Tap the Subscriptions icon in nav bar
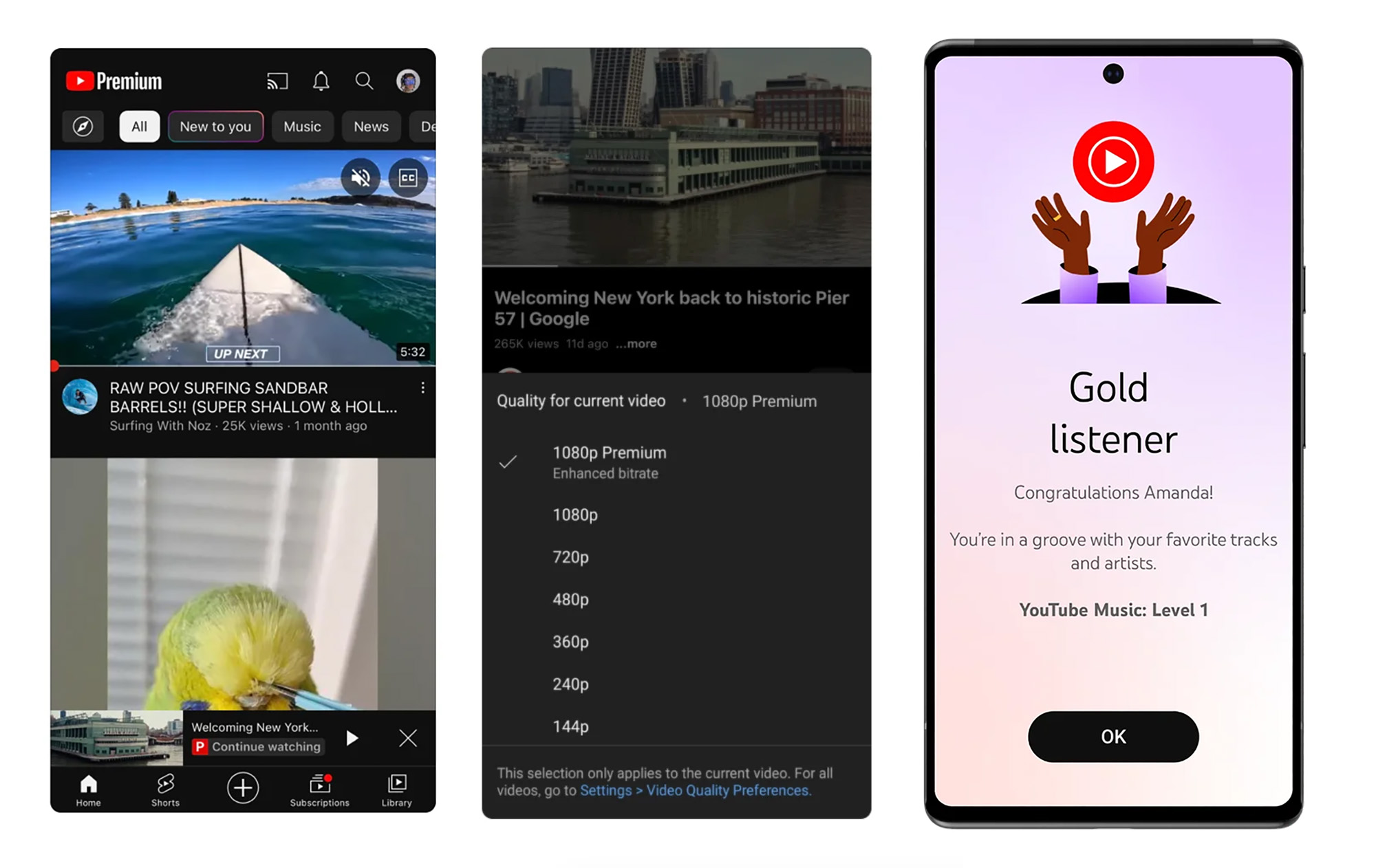 pos(320,787)
